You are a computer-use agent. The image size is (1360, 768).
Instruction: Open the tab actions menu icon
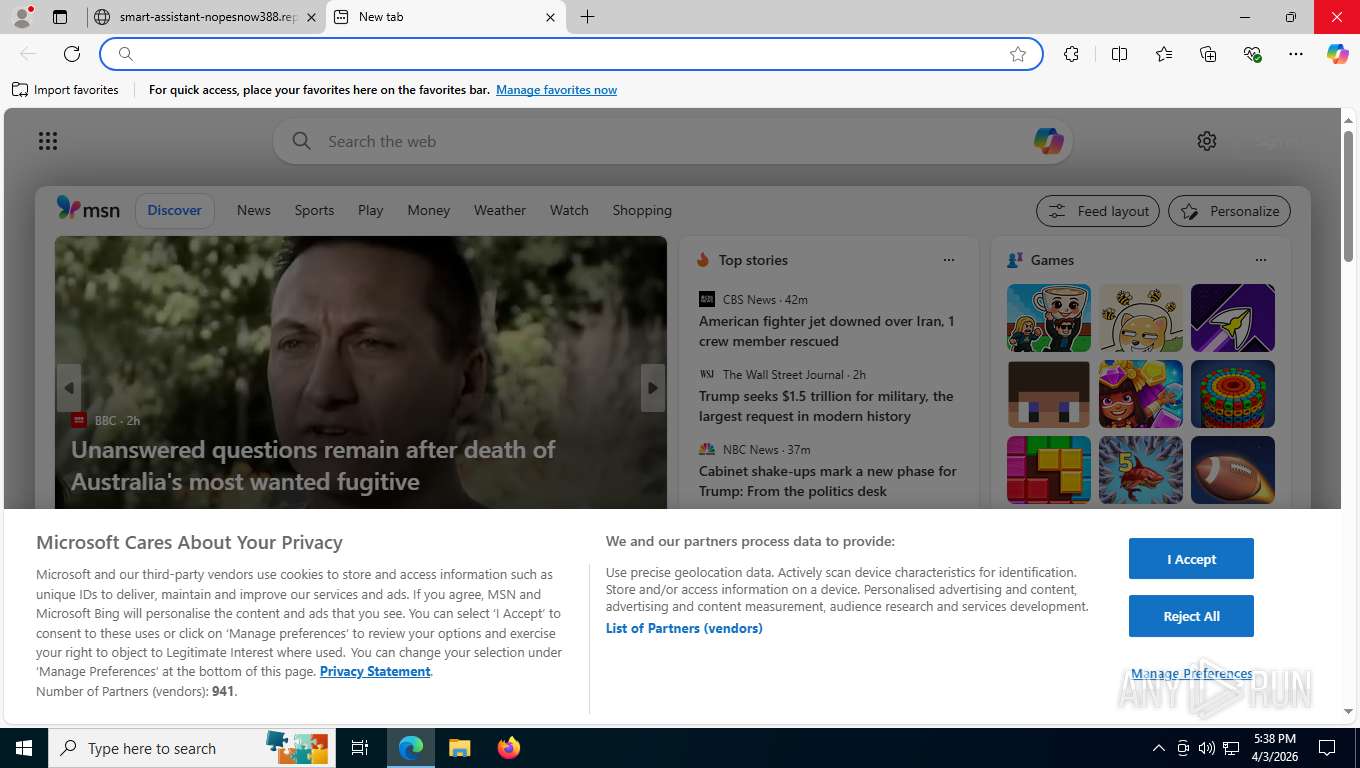pyautogui.click(x=60, y=17)
